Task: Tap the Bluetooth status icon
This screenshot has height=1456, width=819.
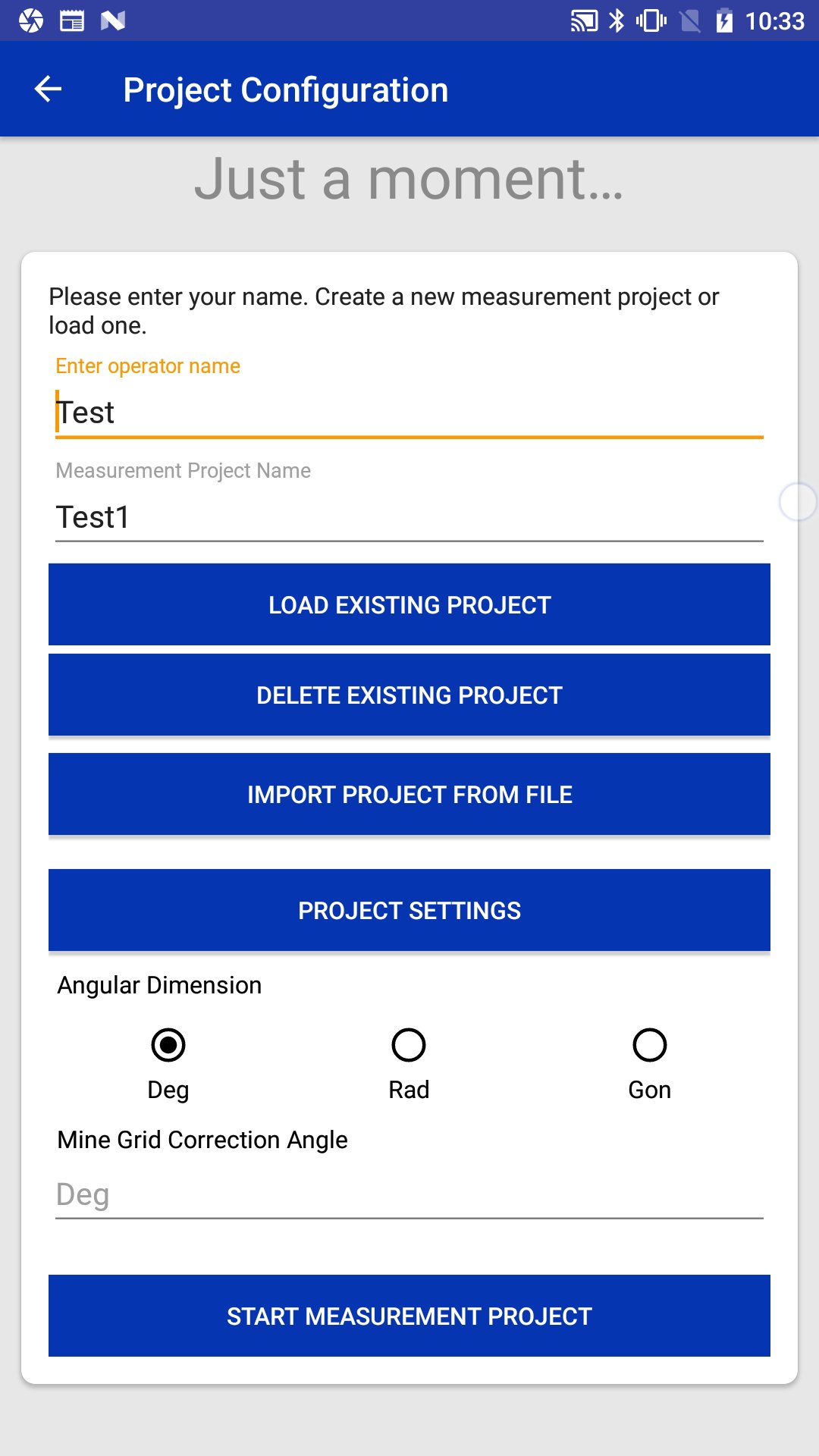Action: pos(617,20)
